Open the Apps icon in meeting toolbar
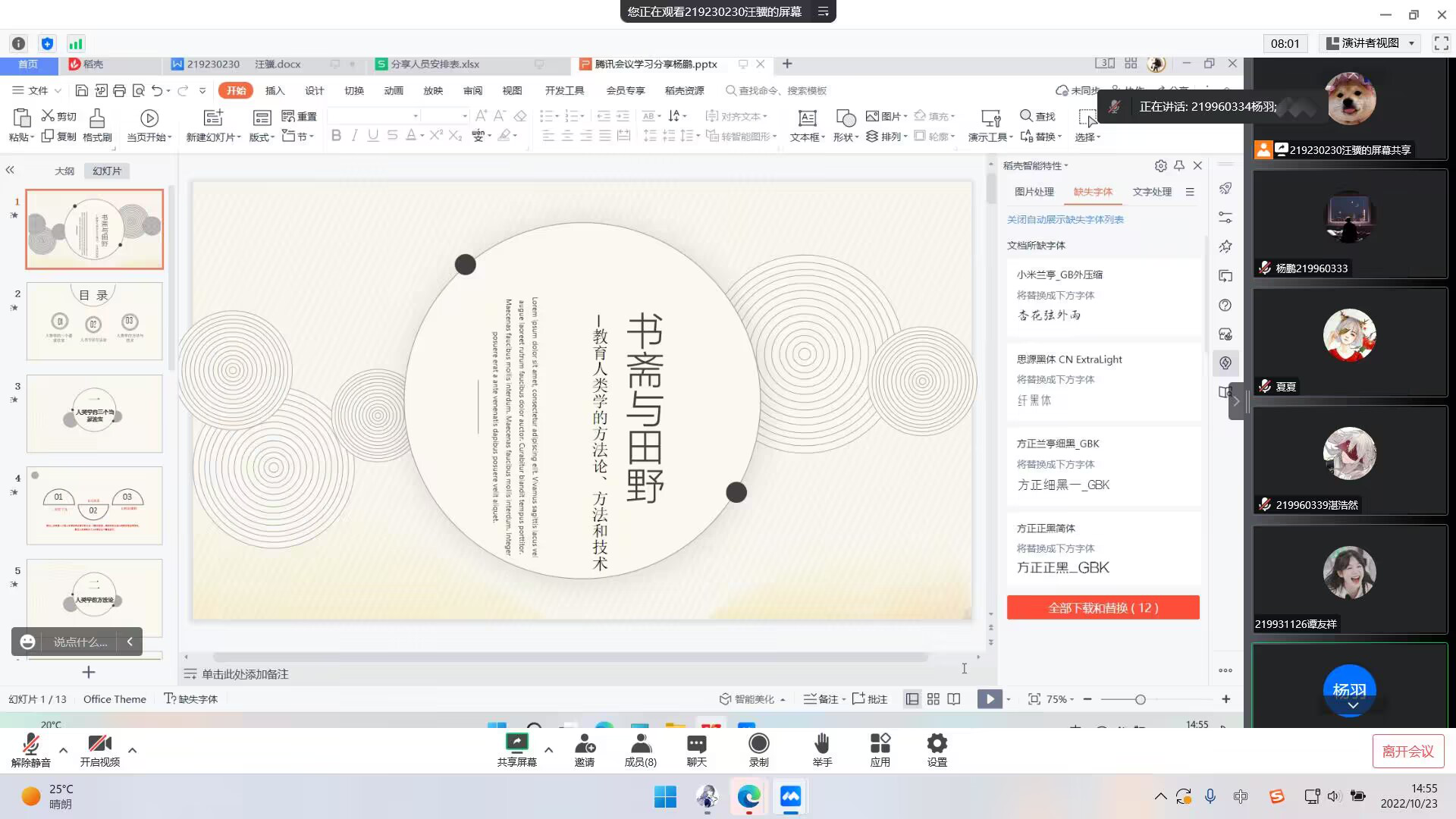Viewport: 1456px width, 819px height. coord(880,745)
